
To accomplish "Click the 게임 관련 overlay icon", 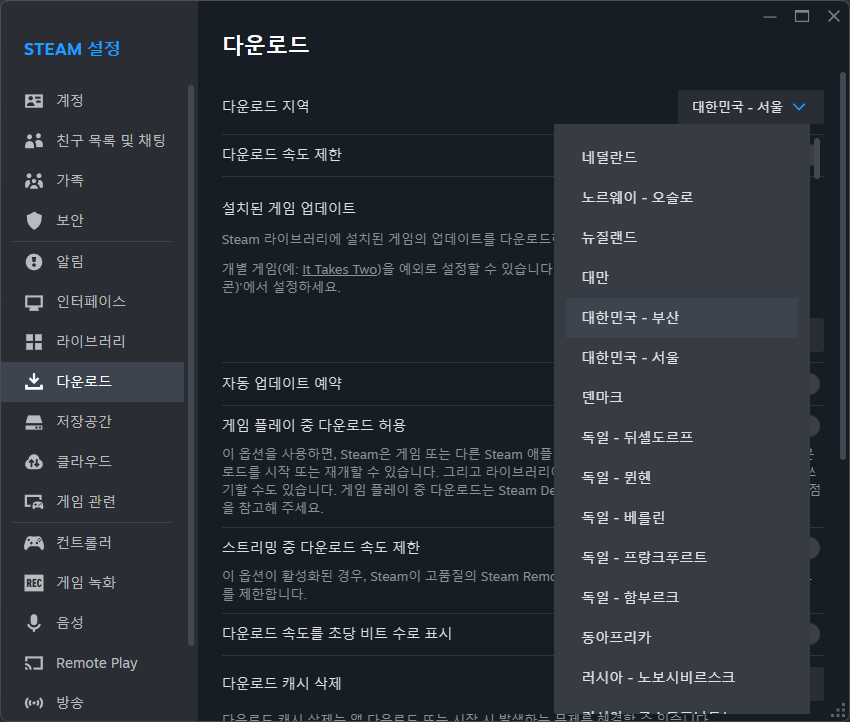I will 34,502.
